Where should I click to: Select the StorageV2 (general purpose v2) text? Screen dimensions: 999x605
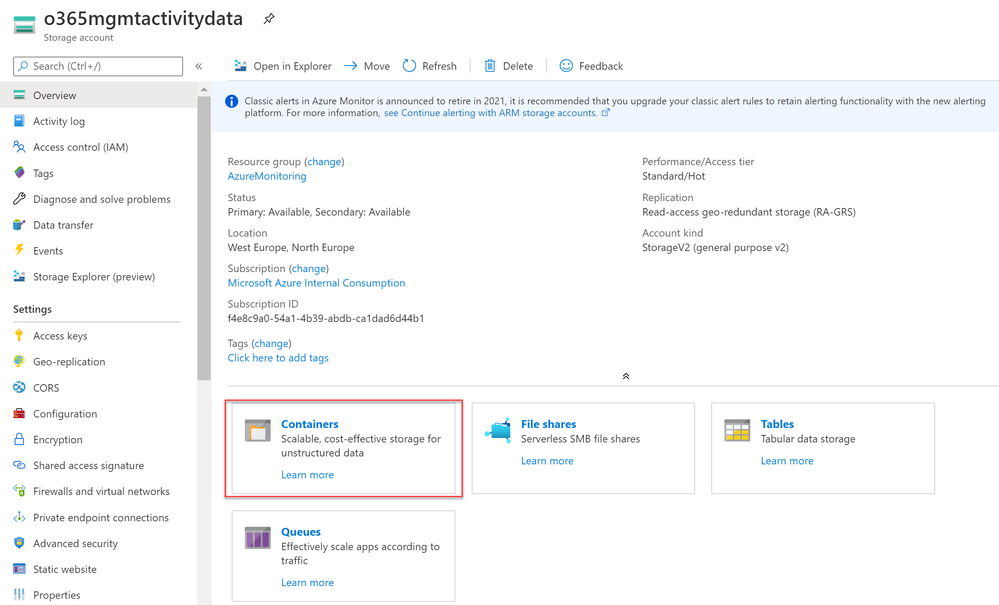pos(715,248)
